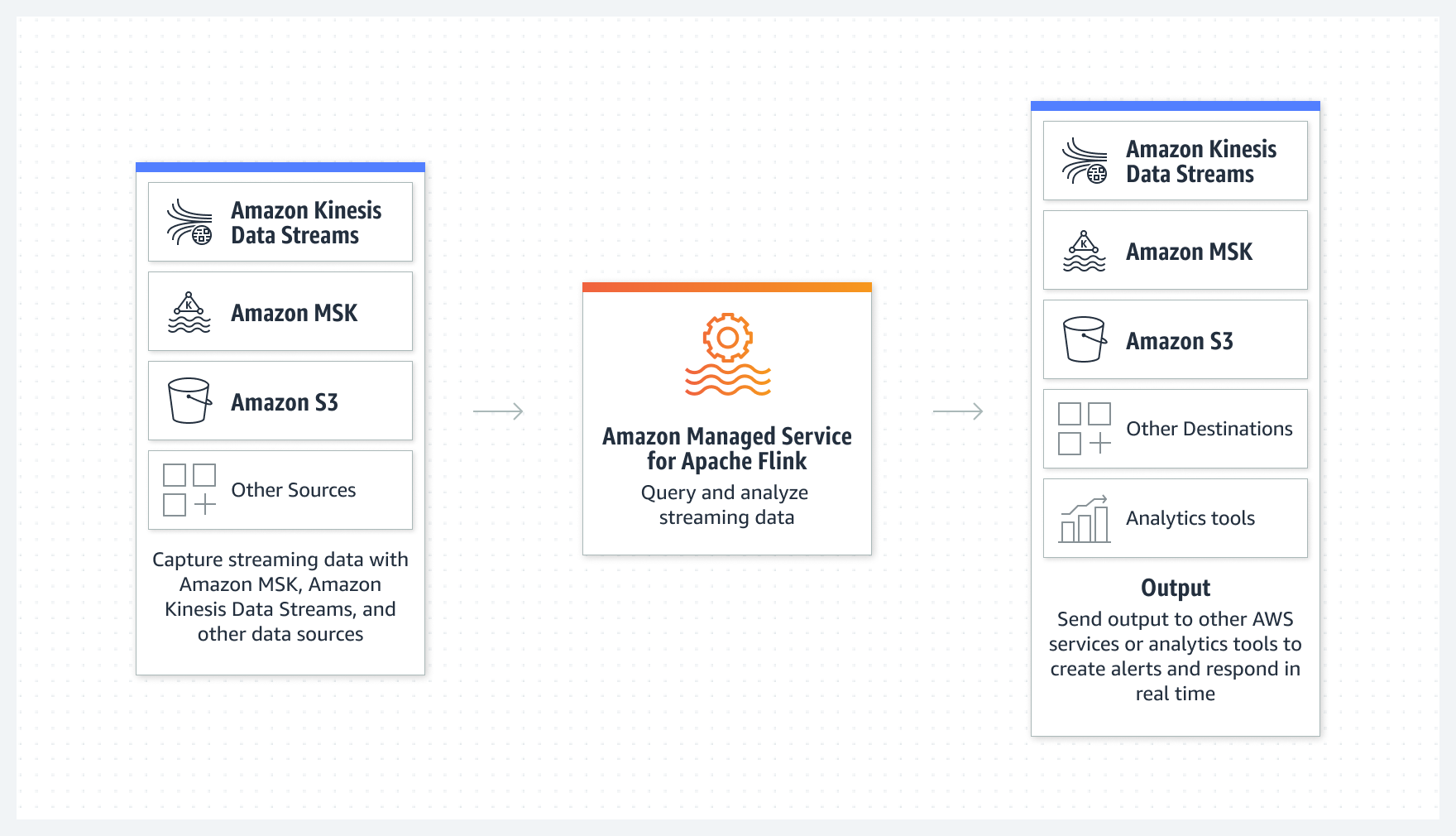1456x836 pixels.
Task: Click the Other Destinations squares-and-plus icon
Action: pos(1085,429)
